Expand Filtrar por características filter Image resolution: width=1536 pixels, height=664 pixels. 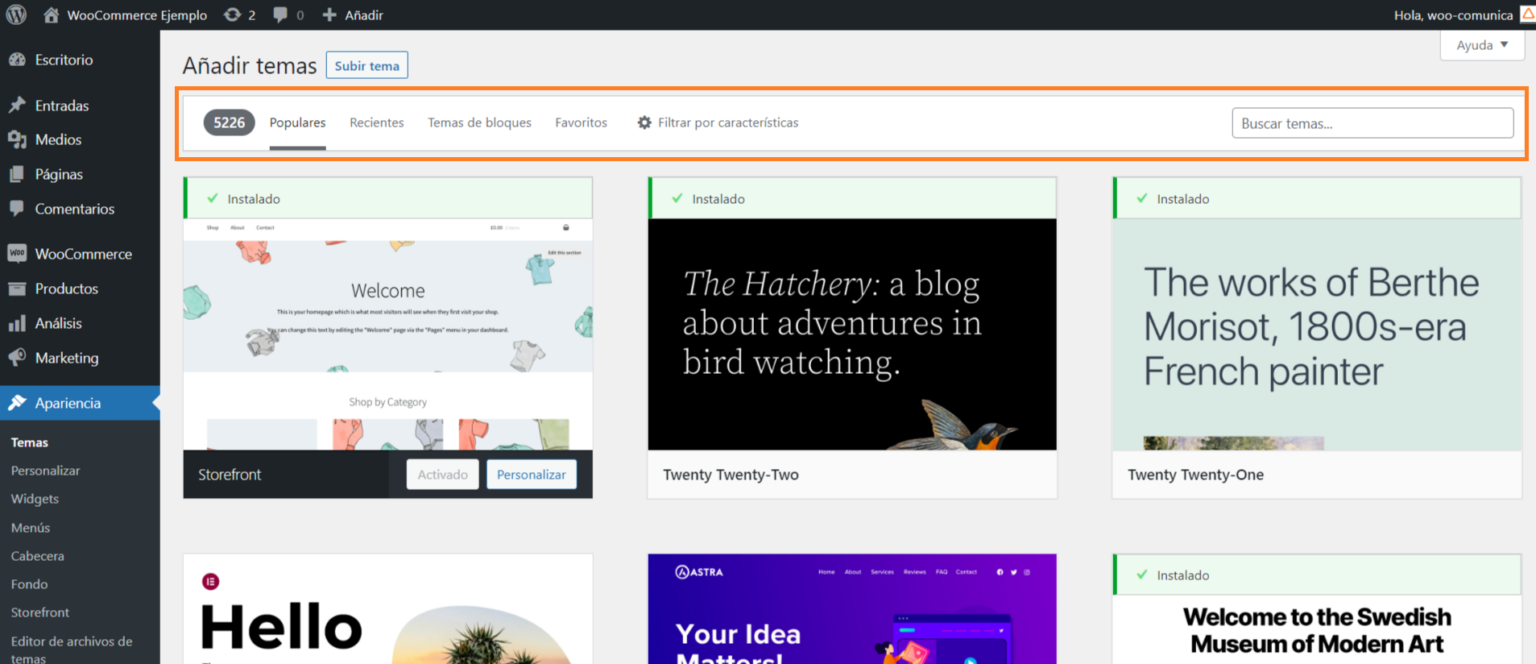717,123
